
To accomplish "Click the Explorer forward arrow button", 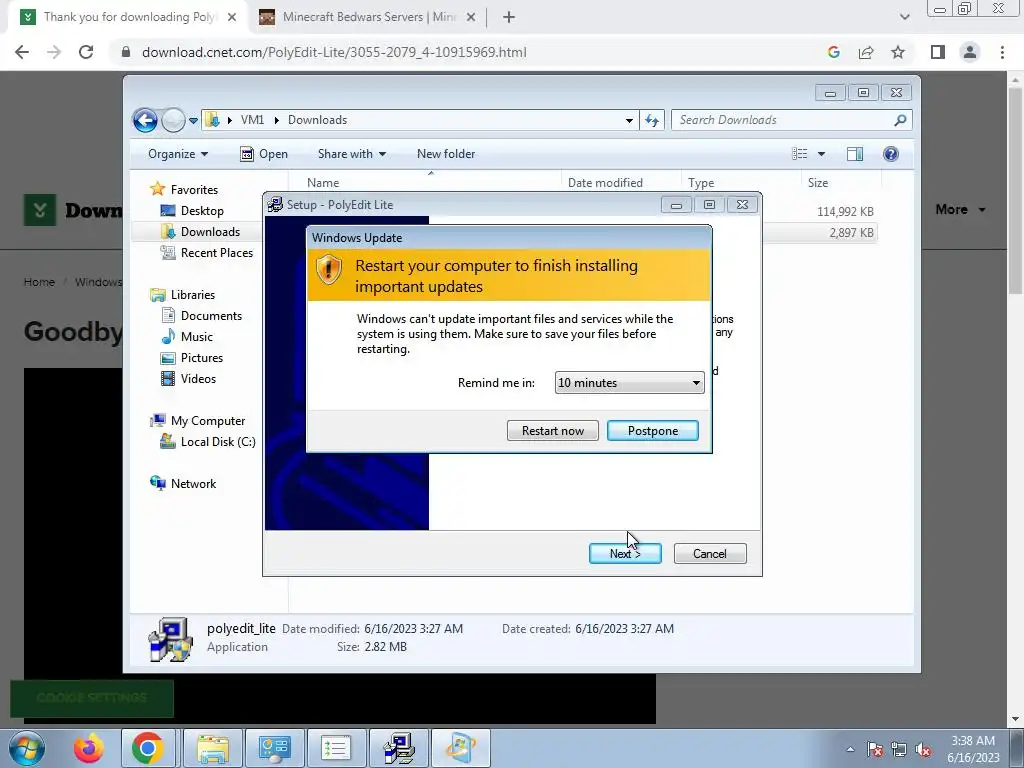I will click(173, 120).
